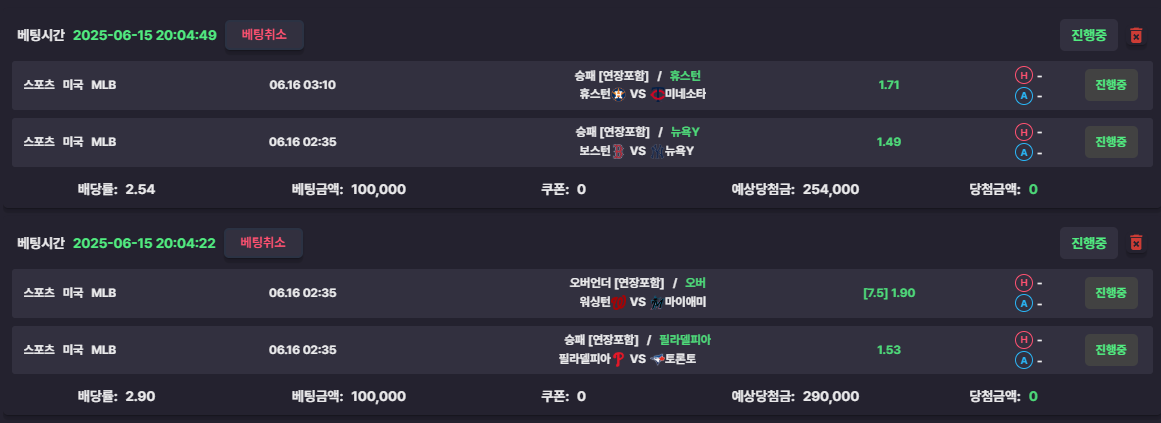Click 진행중 status in Washington vs Miami row
The height and width of the screenshot is (423, 1161).
[1111, 293]
